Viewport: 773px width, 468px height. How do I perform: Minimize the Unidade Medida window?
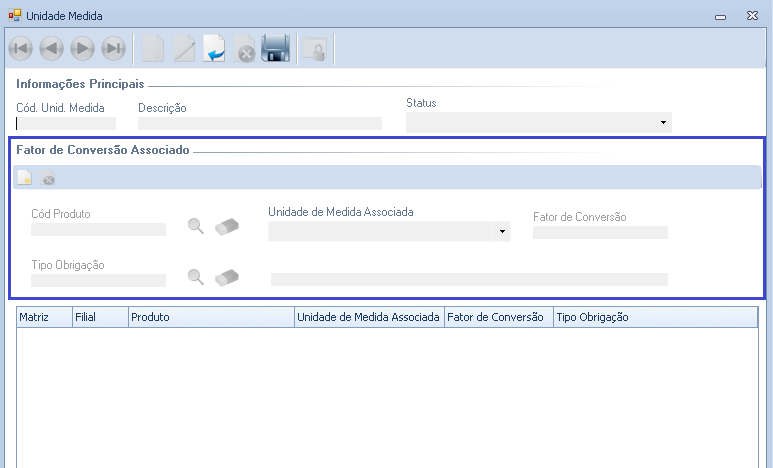tap(720, 17)
